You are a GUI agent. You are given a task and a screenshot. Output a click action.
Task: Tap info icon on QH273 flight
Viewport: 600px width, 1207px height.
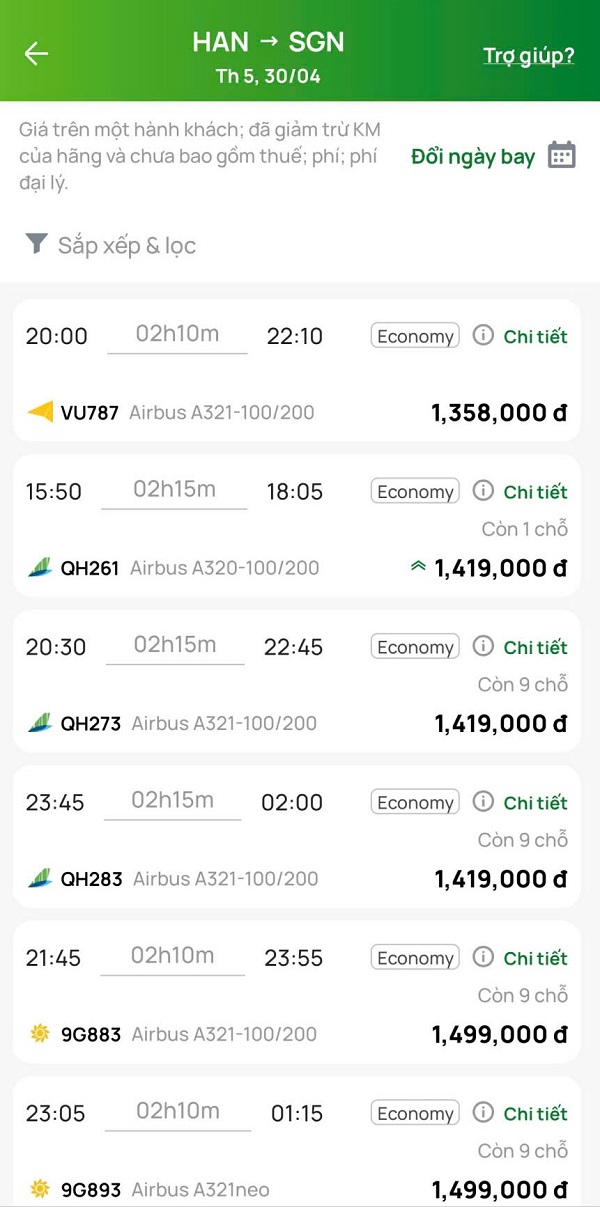[483, 646]
